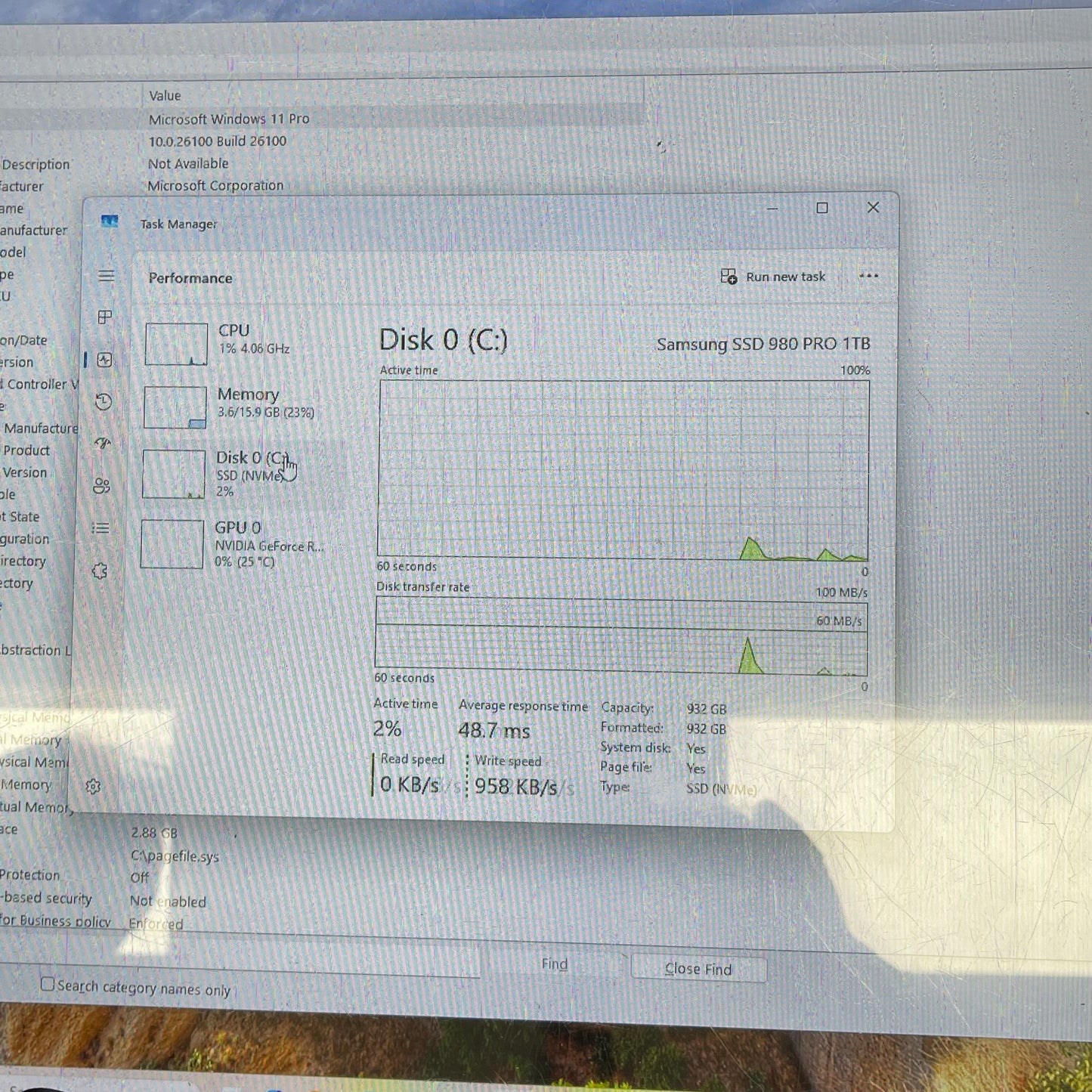This screenshot has height=1092, width=1092.
Task: Open the Details page icon
Action: pos(101,528)
